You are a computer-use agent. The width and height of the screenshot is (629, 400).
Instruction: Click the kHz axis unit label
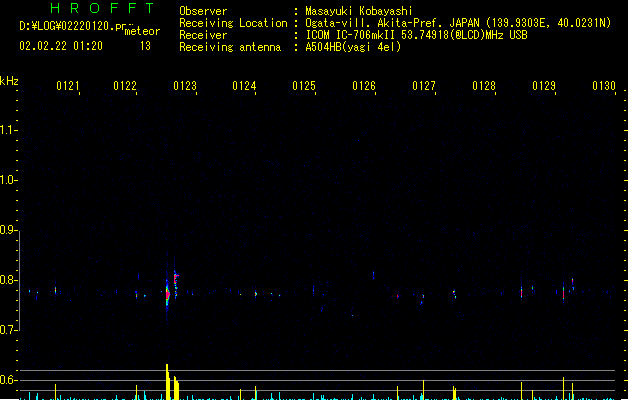pyautogui.click(x=9, y=81)
